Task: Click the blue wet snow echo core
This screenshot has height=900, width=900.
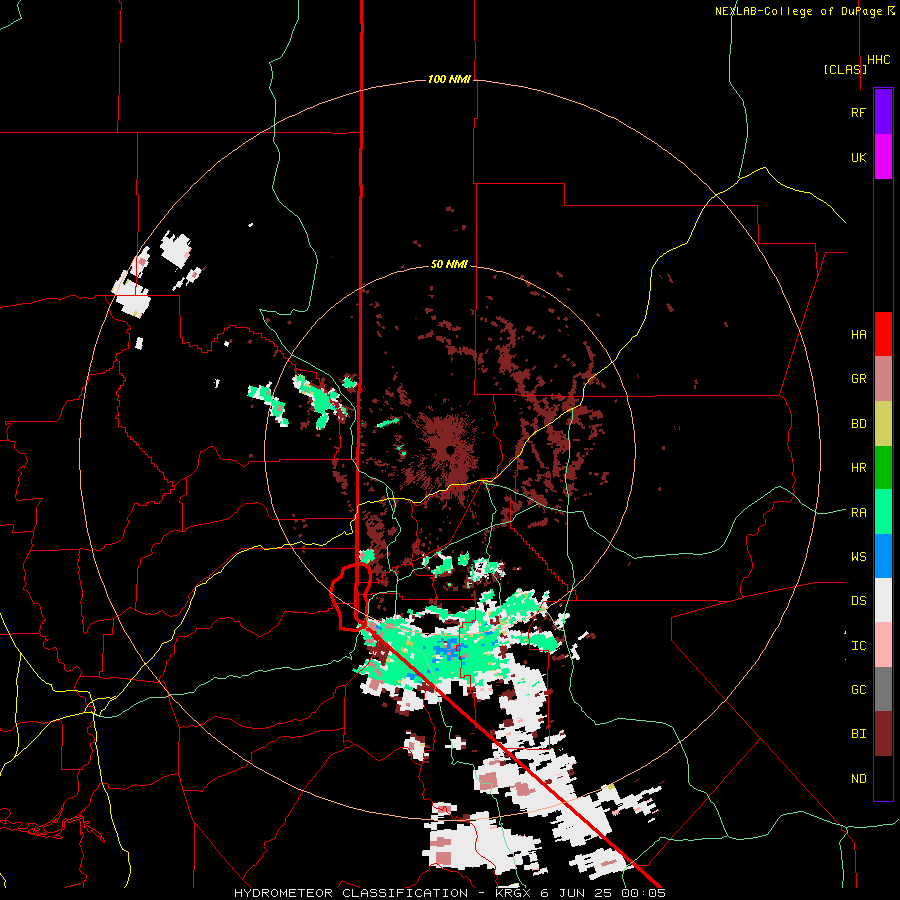Action: [x=446, y=649]
